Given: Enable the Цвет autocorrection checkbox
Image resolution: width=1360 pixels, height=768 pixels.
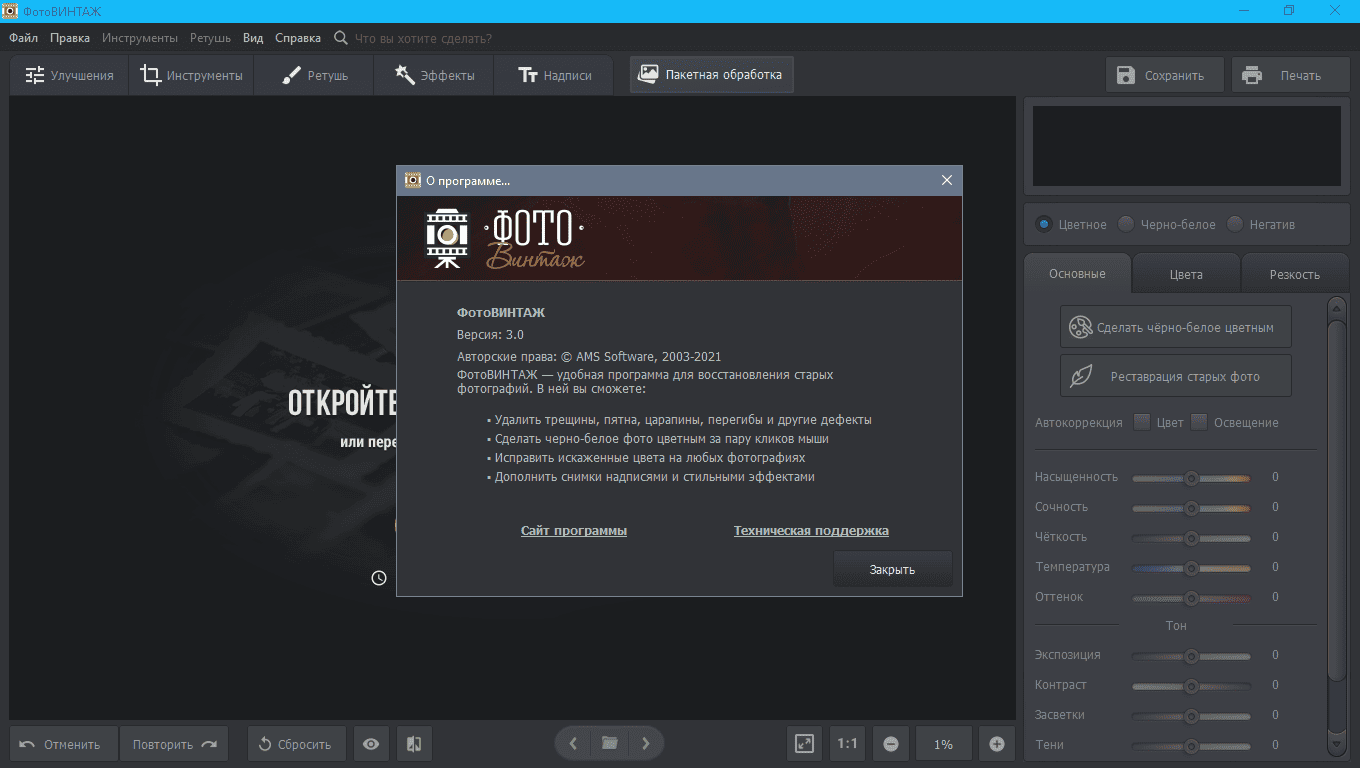Looking at the screenshot, I should point(1142,421).
